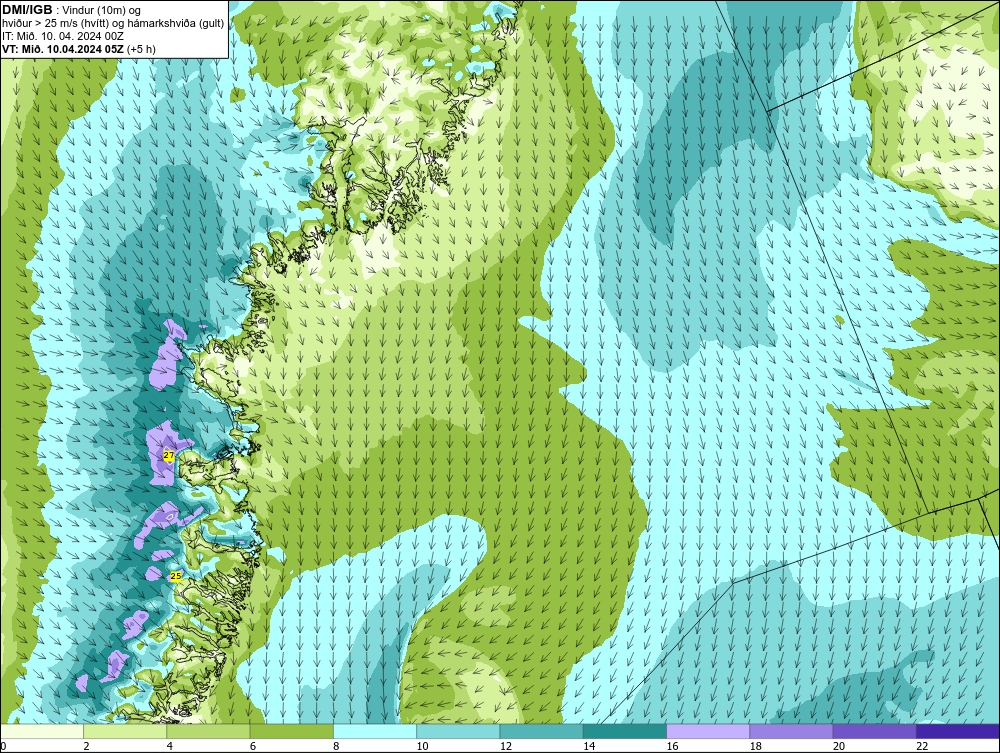Select the 10–12 m/s legend color swatch
This screenshot has width=1000, height=753.
coord(458,731)
